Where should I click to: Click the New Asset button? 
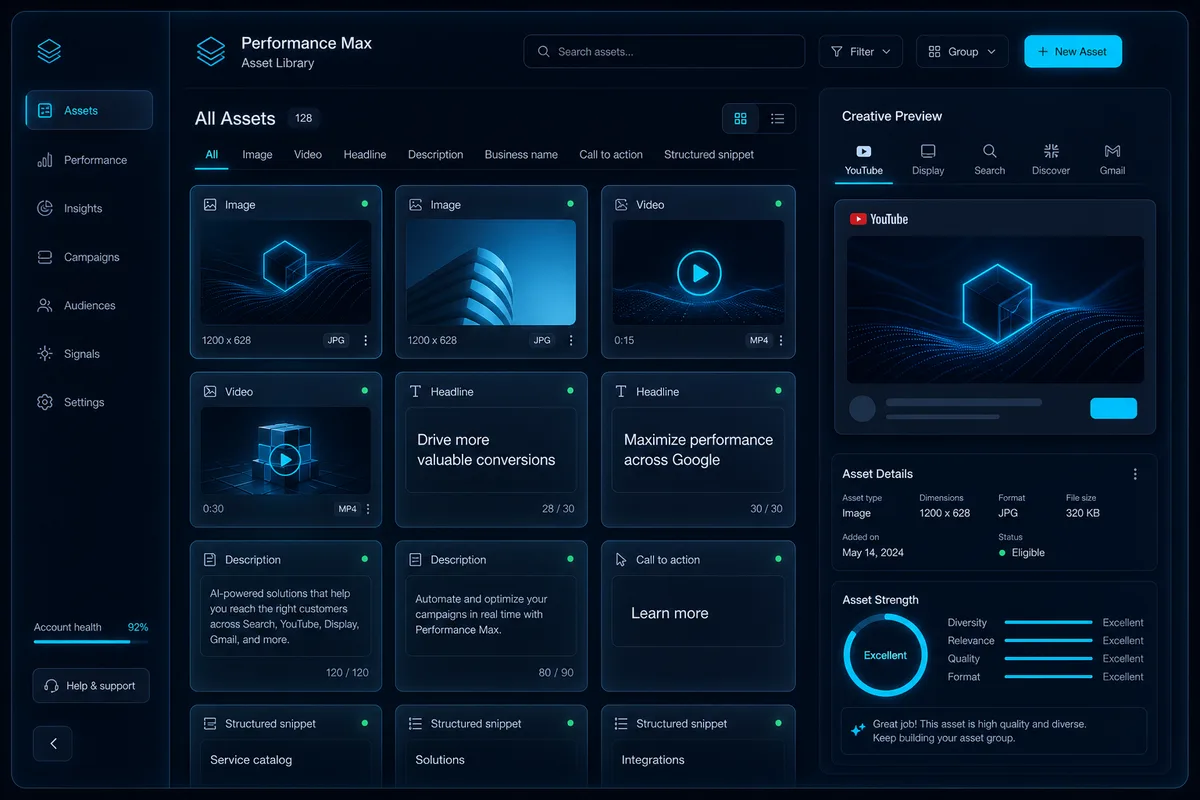tap(1073, 51)
